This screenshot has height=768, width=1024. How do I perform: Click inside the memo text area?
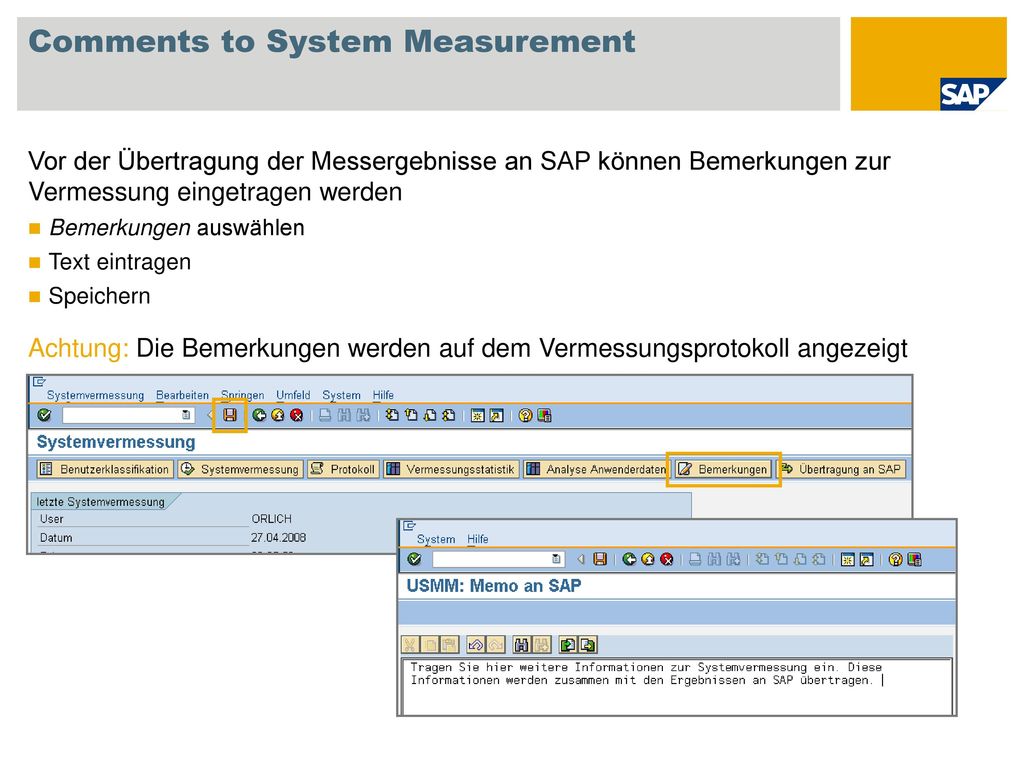coord(677,686)
